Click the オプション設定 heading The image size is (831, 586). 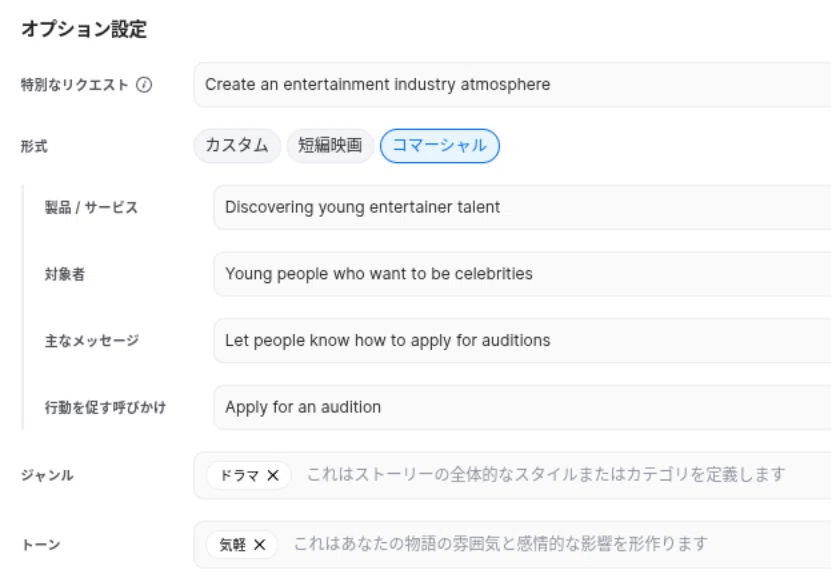tap(84, 29)
